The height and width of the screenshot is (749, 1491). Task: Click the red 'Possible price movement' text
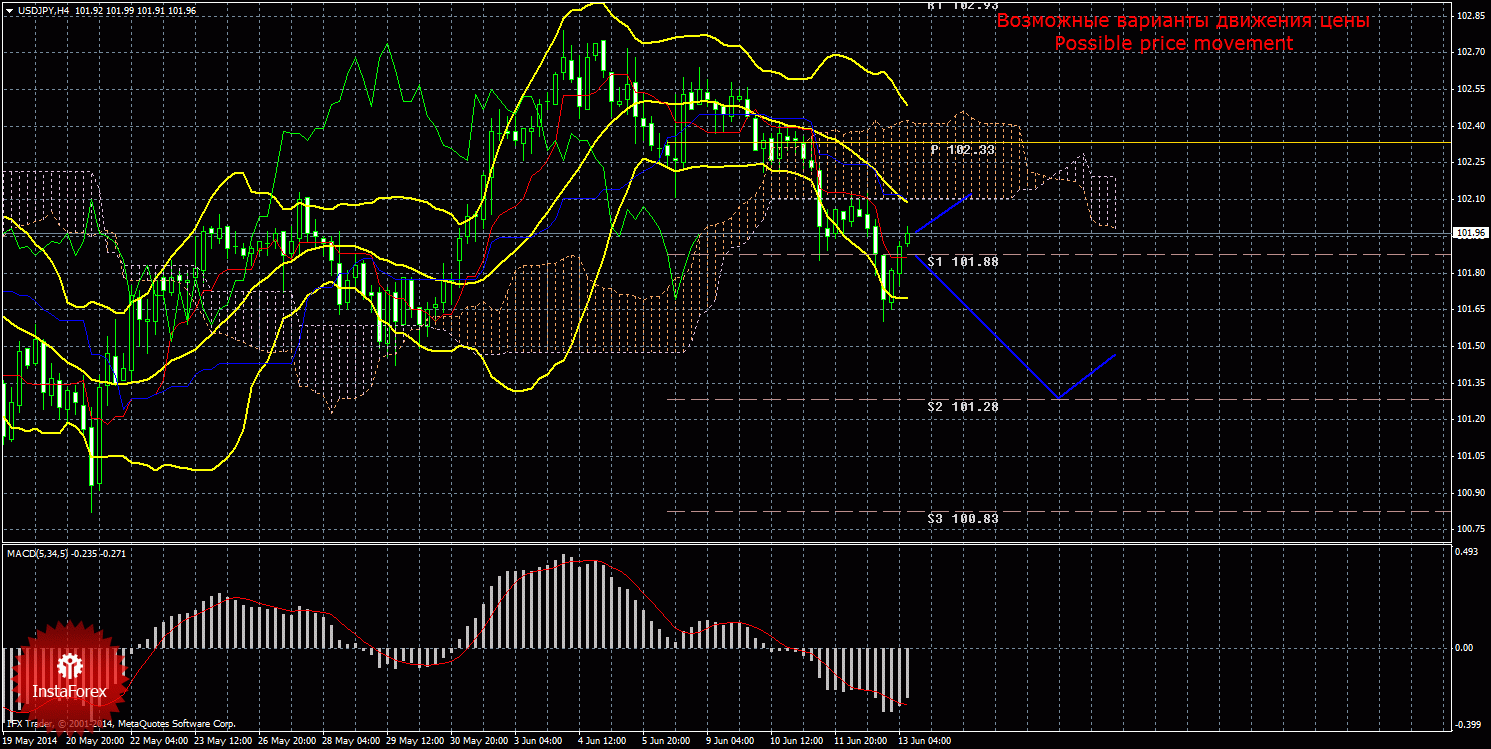tap(1173, 44)
